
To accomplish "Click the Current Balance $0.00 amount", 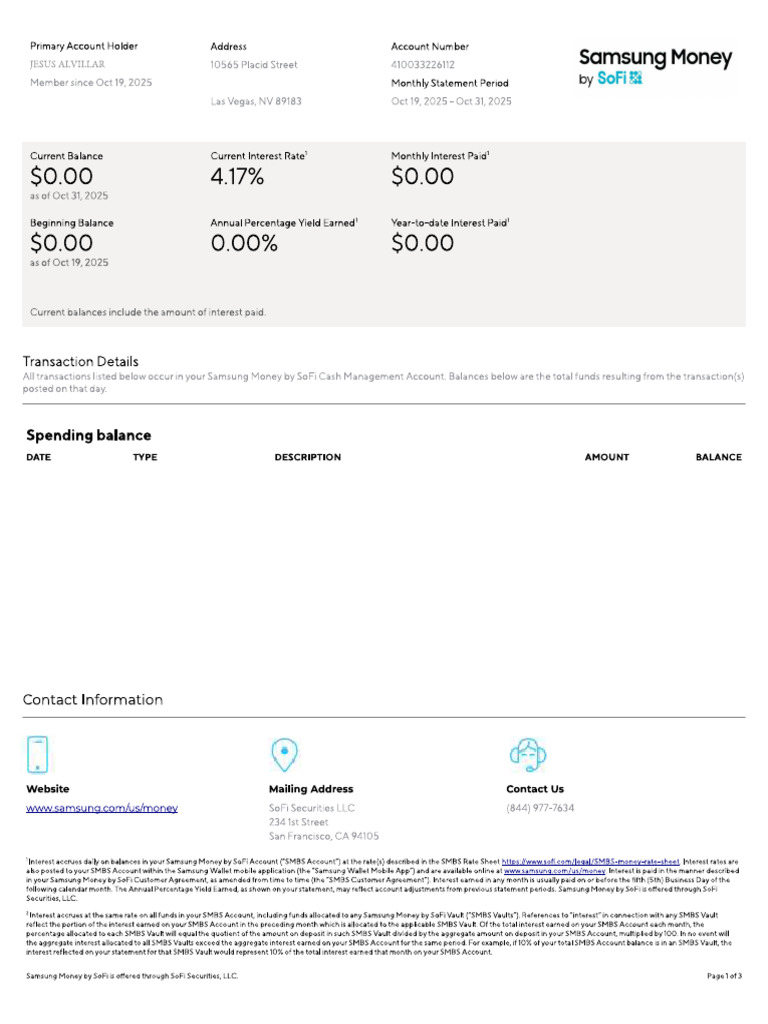I will pos(61,176).
